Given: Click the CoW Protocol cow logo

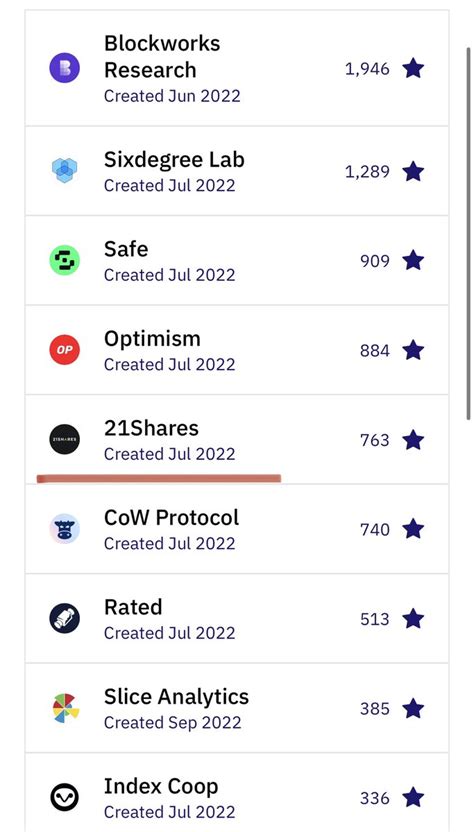Looking at the screenshot, I should pos(65,529).
